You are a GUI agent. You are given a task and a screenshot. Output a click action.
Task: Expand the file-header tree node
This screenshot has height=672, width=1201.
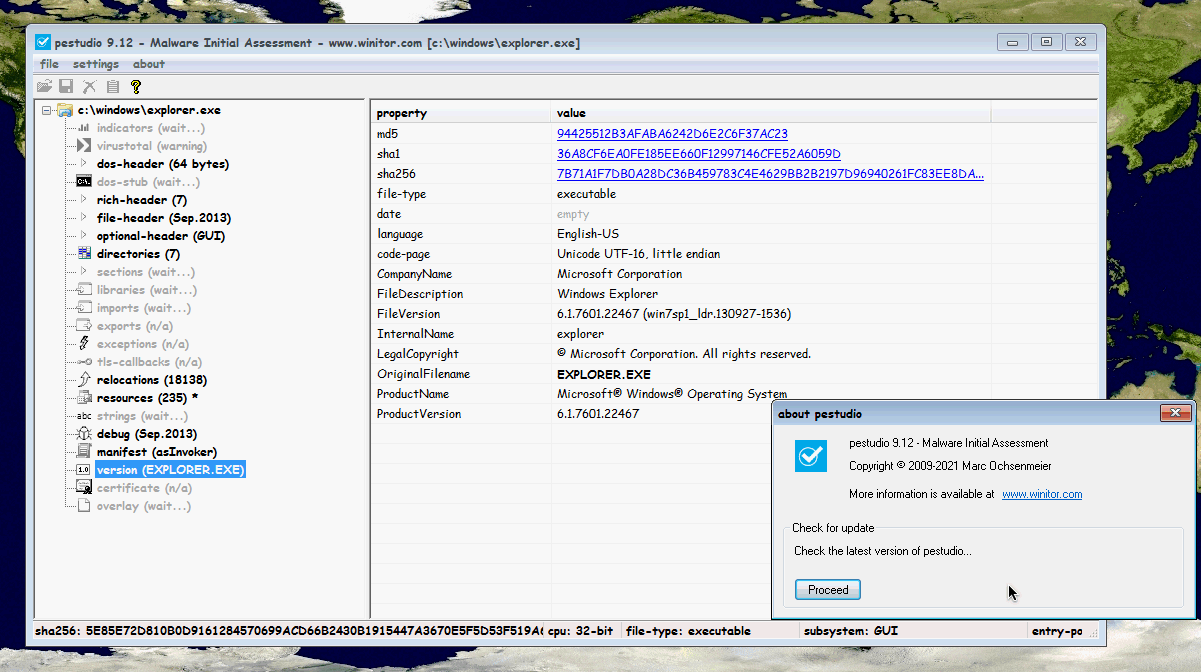[x=84, y=218]
